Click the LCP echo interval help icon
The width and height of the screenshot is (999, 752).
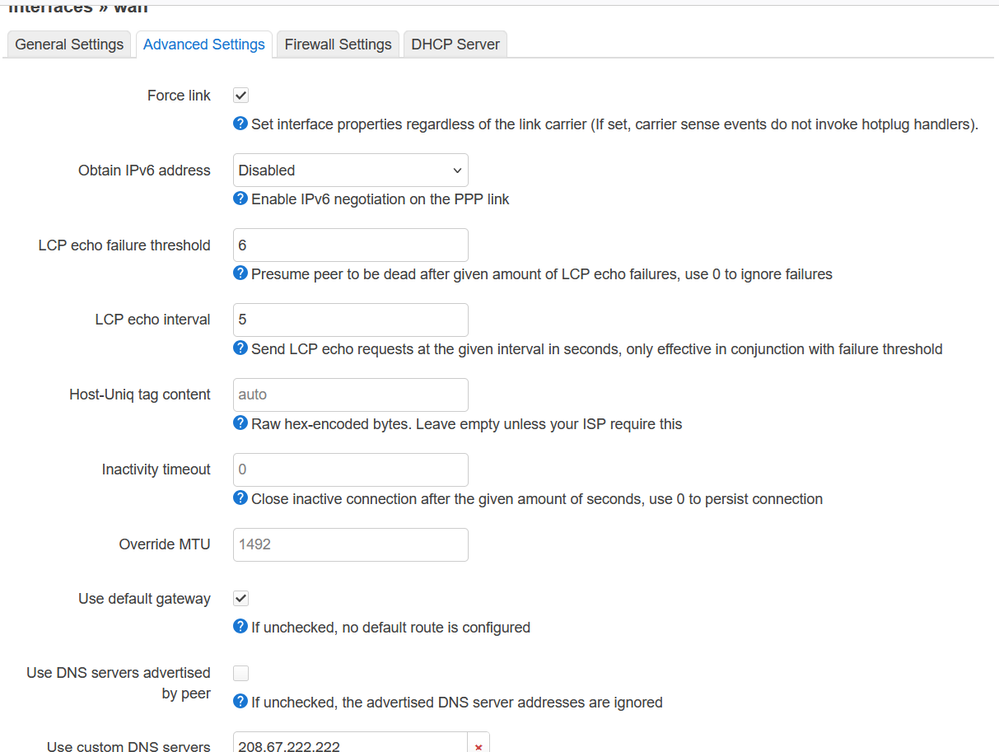[240, 349]
